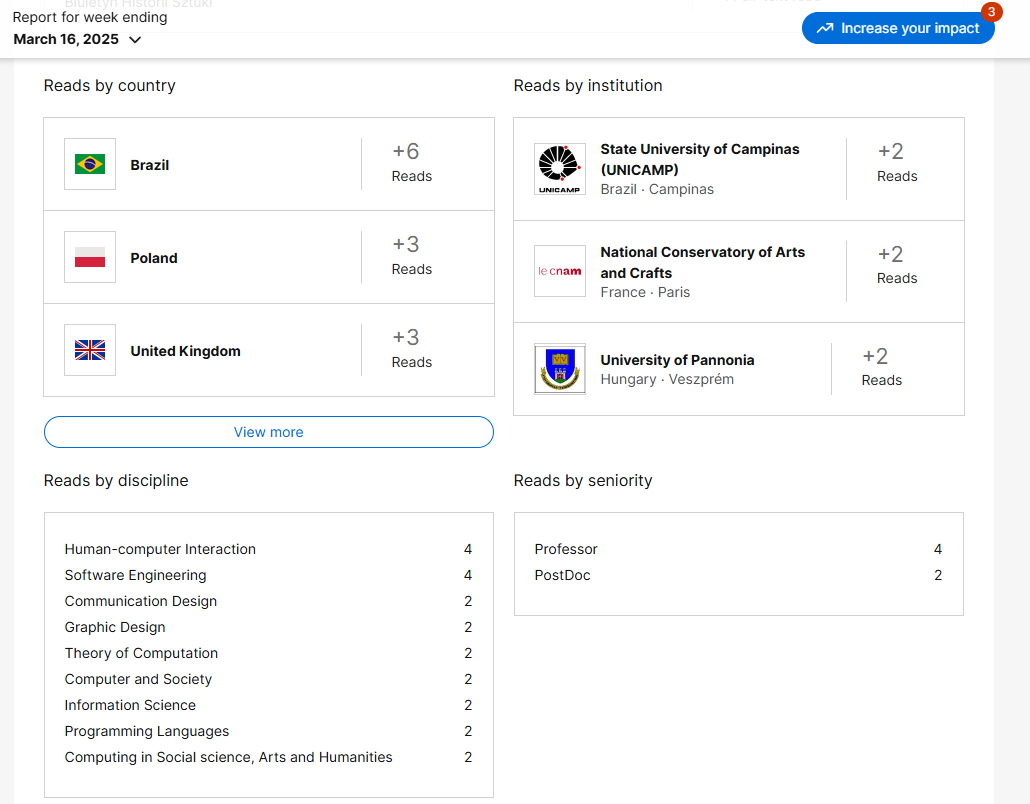Click the notification badge showing 3

(x=991, y=12)
